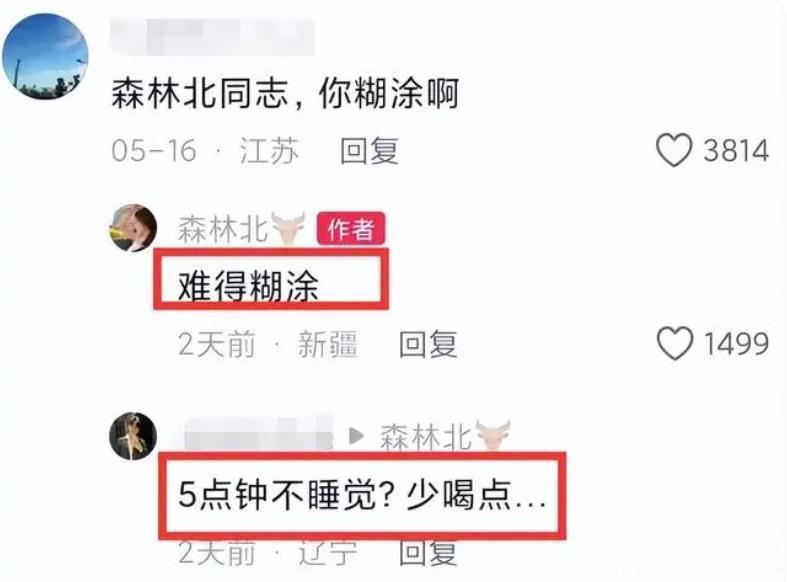Open 森林北 author avatar
The width and height of the screenshot is (787, 582).
click(x=133, y=228)
